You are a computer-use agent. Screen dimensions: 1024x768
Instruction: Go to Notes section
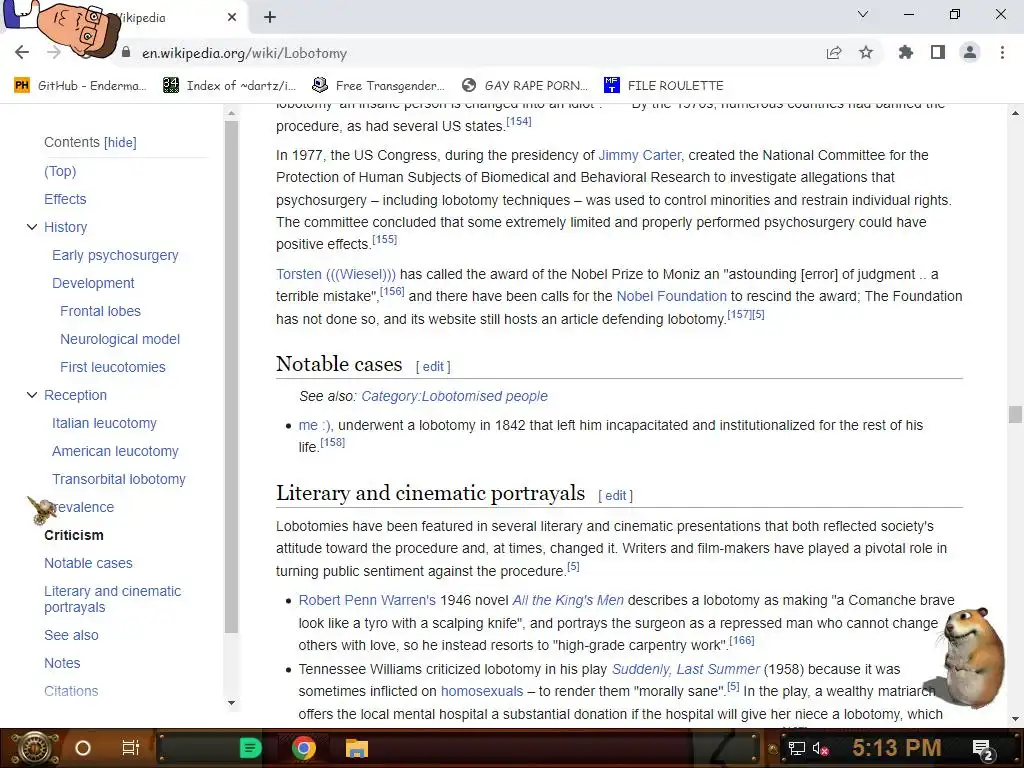(62, 664)
